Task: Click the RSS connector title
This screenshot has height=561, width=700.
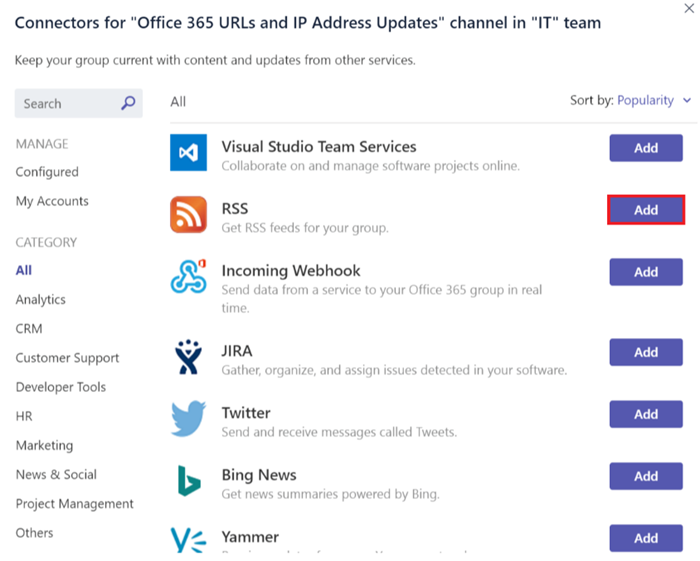Action: 235,209
